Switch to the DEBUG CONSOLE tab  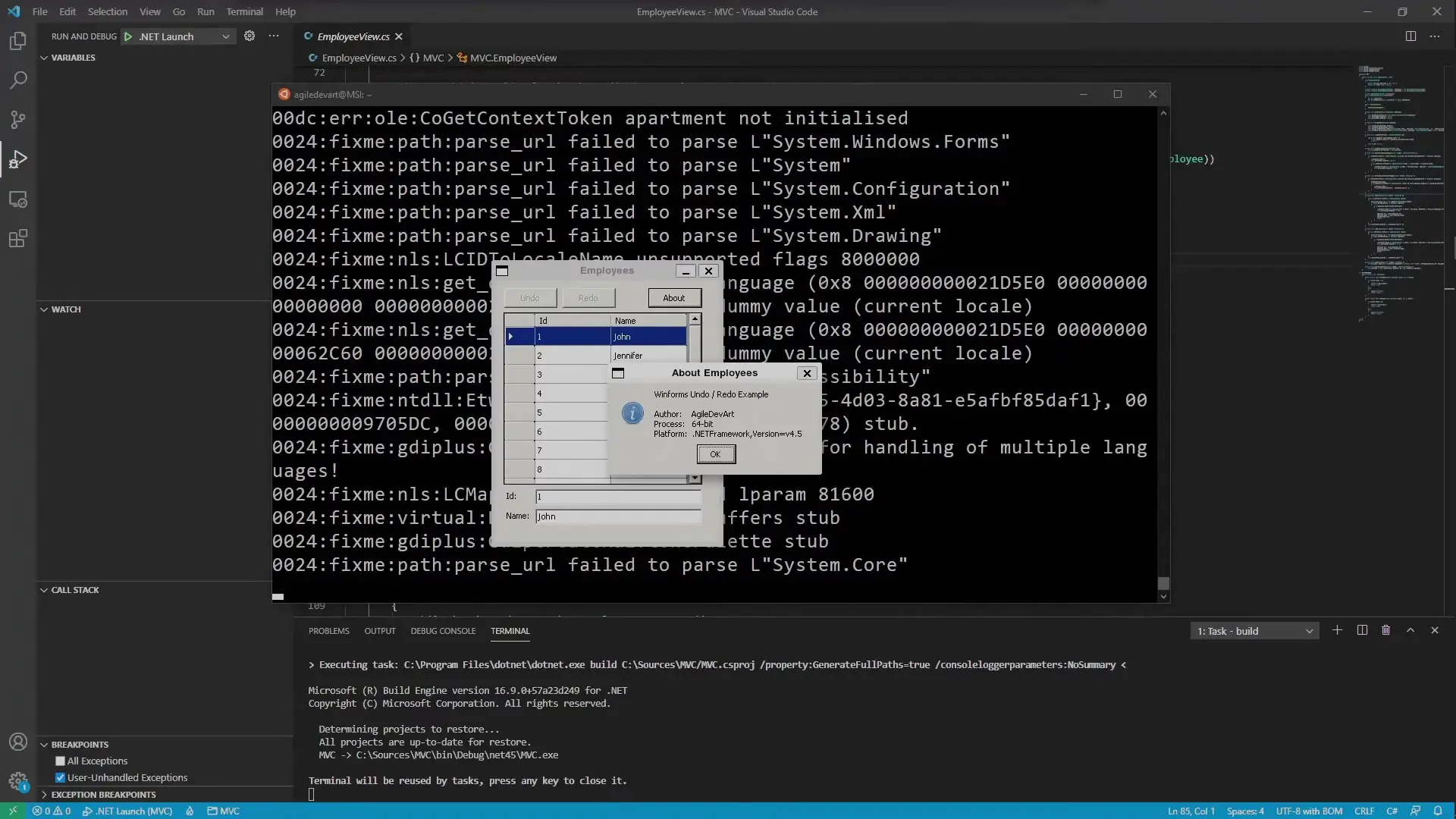[x=443, y=631]
